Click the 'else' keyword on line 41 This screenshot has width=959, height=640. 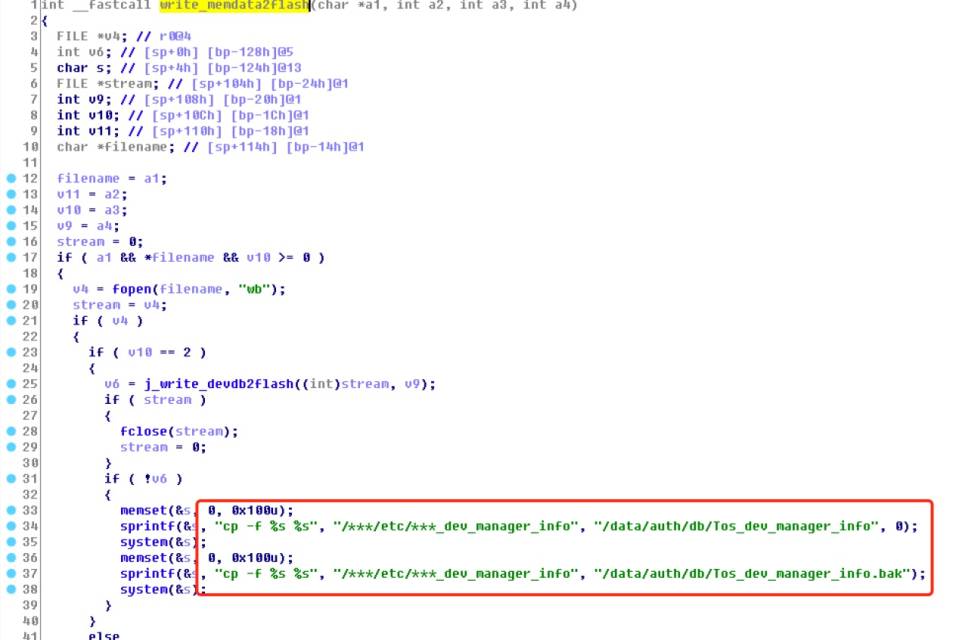[x=104, y=636]
